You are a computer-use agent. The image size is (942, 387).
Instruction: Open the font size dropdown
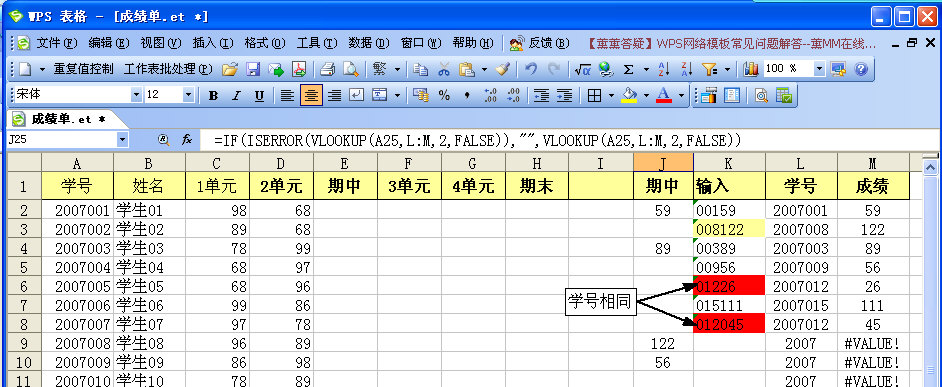tap(189, 95)
